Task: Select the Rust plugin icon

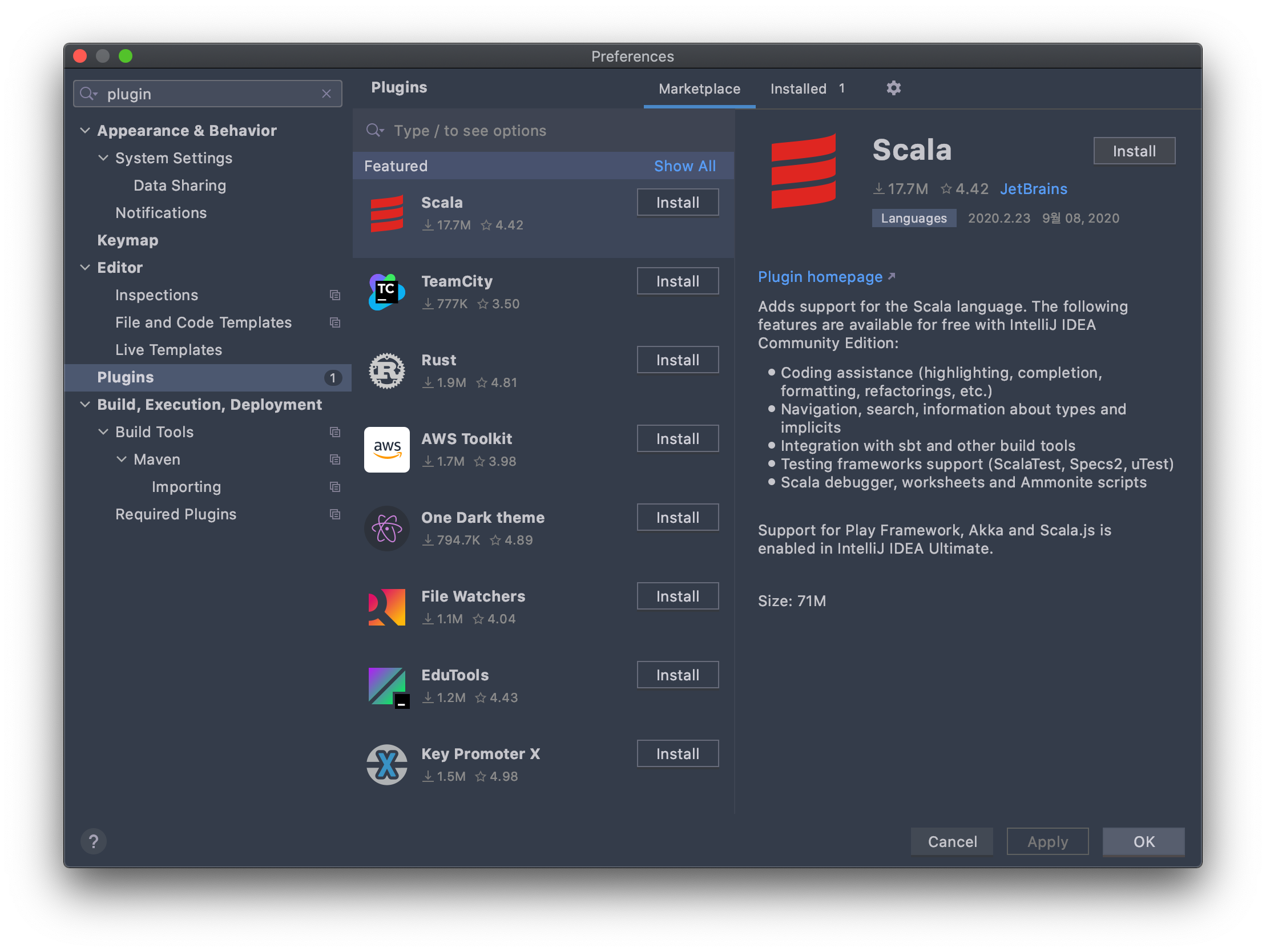Action: click(387, 371)
